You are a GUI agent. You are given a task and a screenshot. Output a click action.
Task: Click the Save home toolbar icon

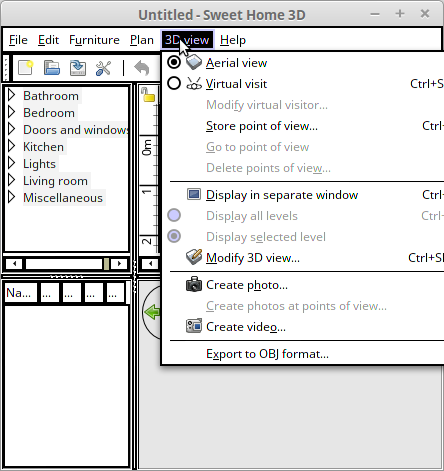78,68
